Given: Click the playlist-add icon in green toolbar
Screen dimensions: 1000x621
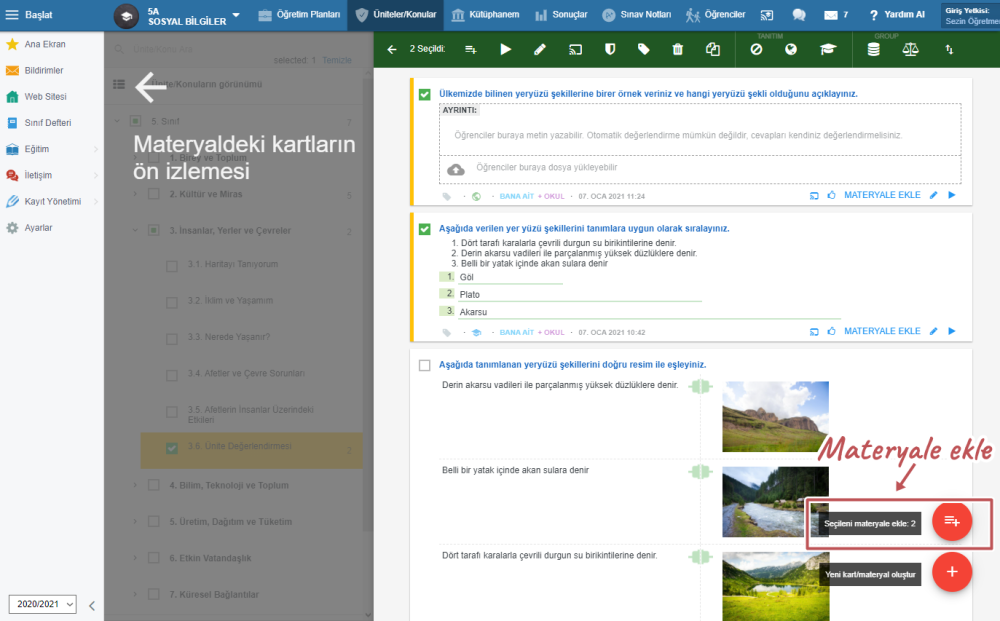Looking at the screenshot, I should click(471, 49).
